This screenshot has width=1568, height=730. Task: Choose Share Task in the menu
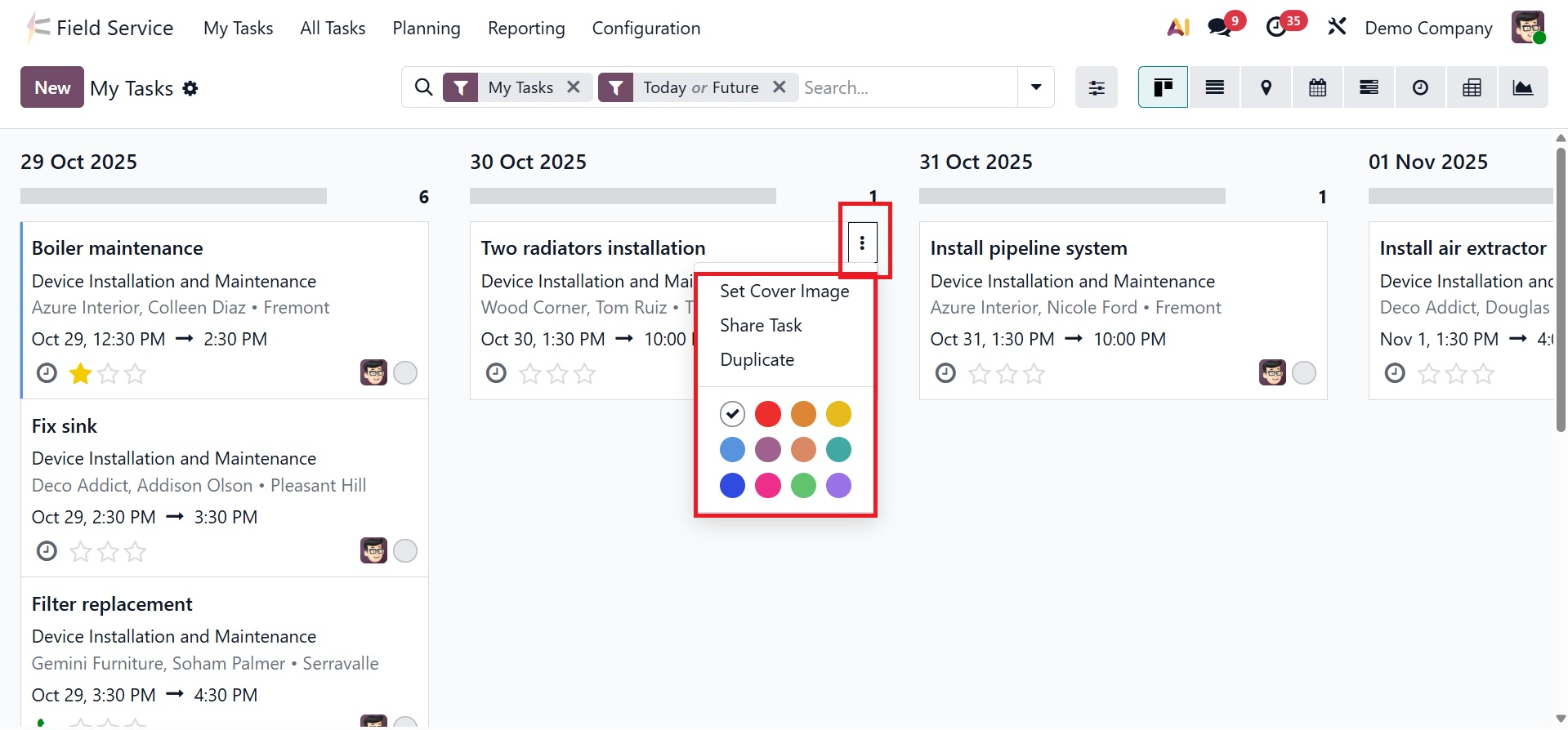[761, 326]
